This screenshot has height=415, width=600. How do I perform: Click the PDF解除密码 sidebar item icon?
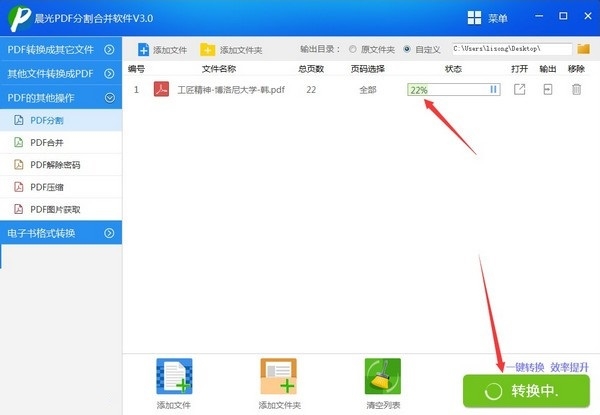(18, 164)
